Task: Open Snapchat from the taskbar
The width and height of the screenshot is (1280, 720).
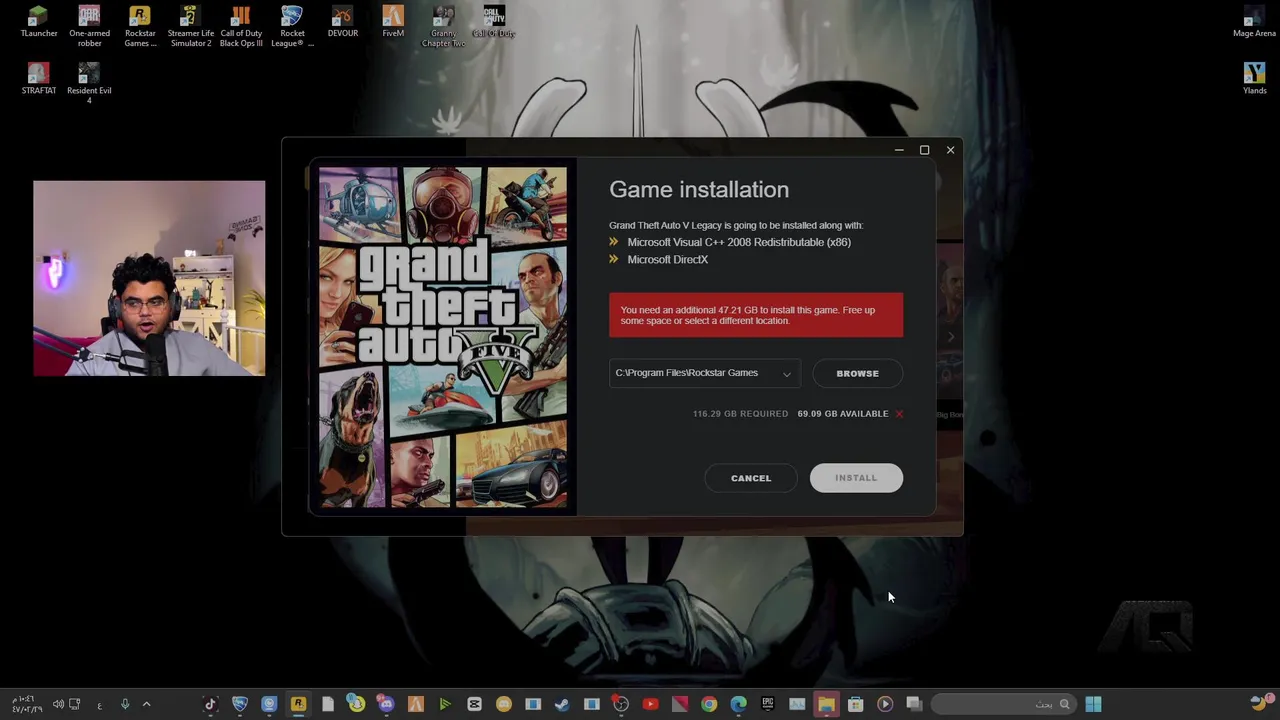Action: tap(356, 704)
